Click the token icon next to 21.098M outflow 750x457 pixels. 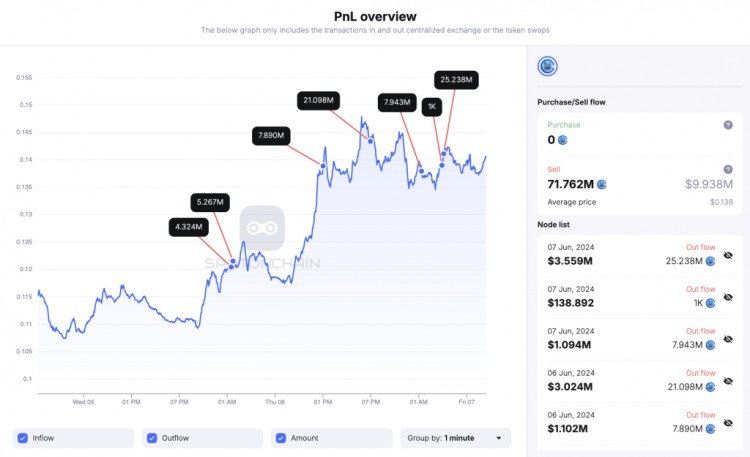click(x=710, y=387)
